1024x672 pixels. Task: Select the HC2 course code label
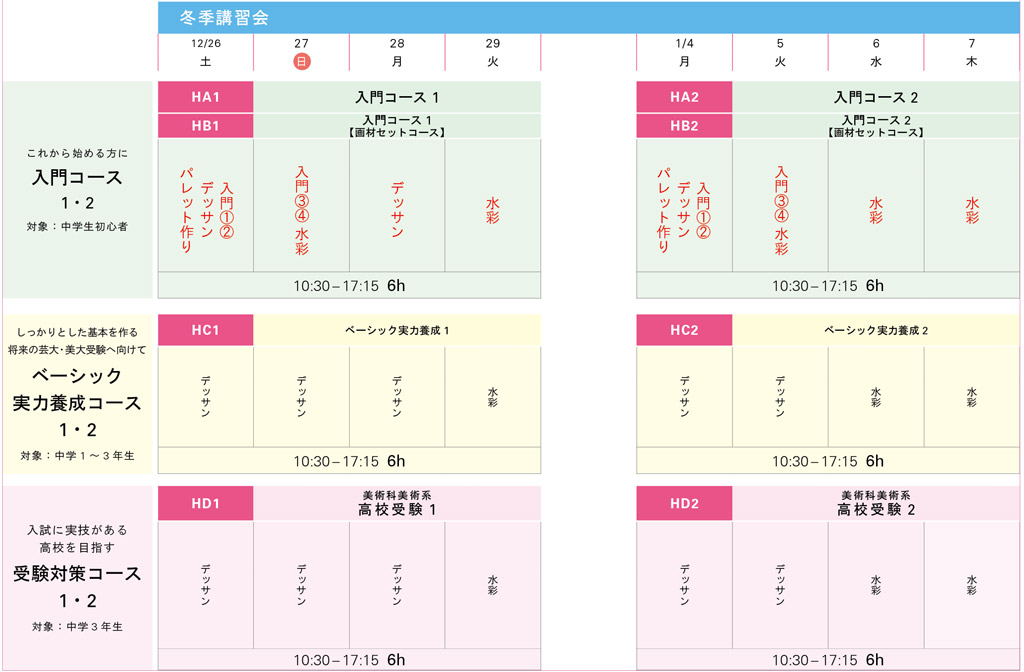684,330
